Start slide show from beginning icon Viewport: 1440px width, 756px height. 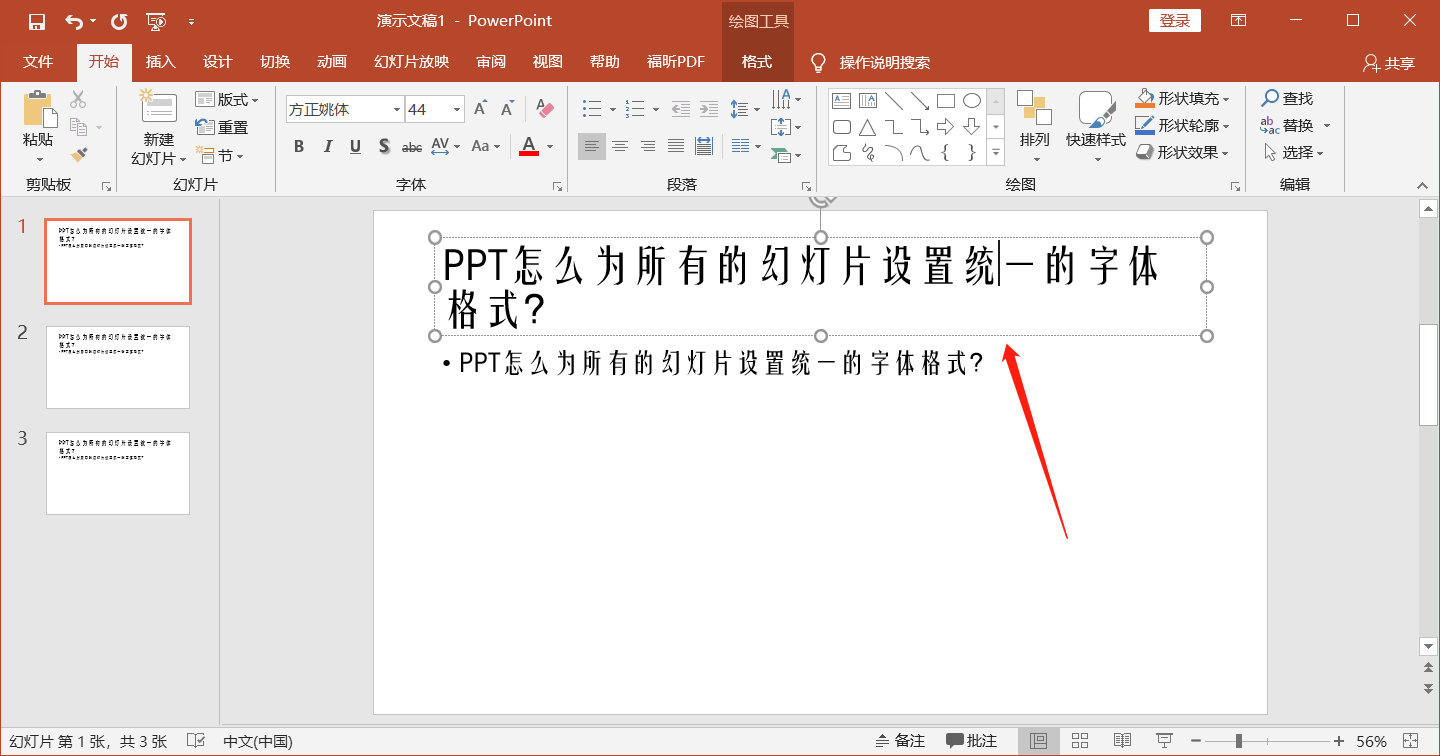[155, 21]
